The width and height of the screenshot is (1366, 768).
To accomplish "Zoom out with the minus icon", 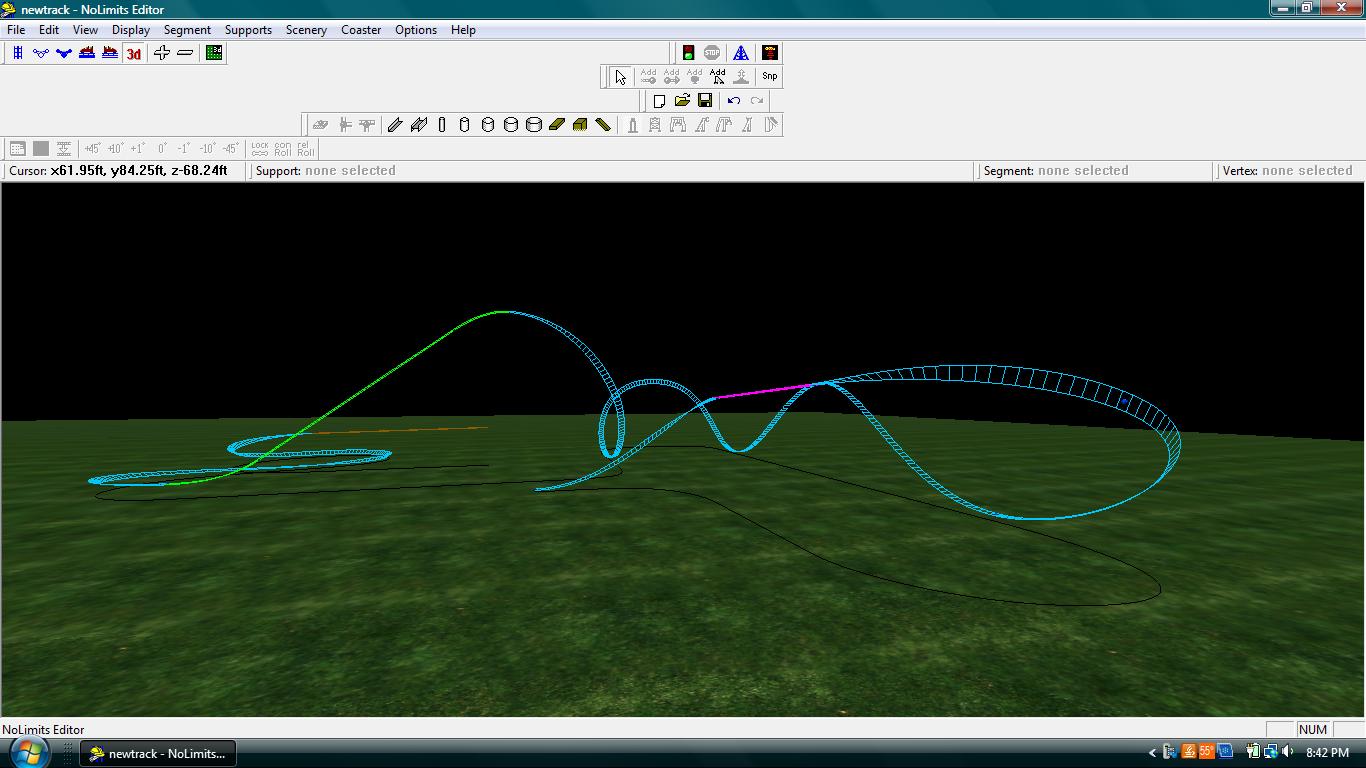I will click(x=185, y=53).
